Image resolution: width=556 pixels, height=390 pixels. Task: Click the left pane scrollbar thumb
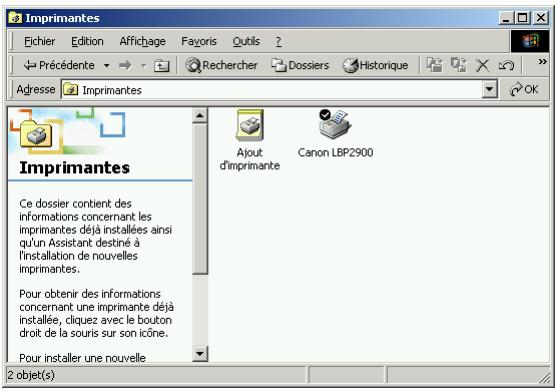[x=200, y=199]
